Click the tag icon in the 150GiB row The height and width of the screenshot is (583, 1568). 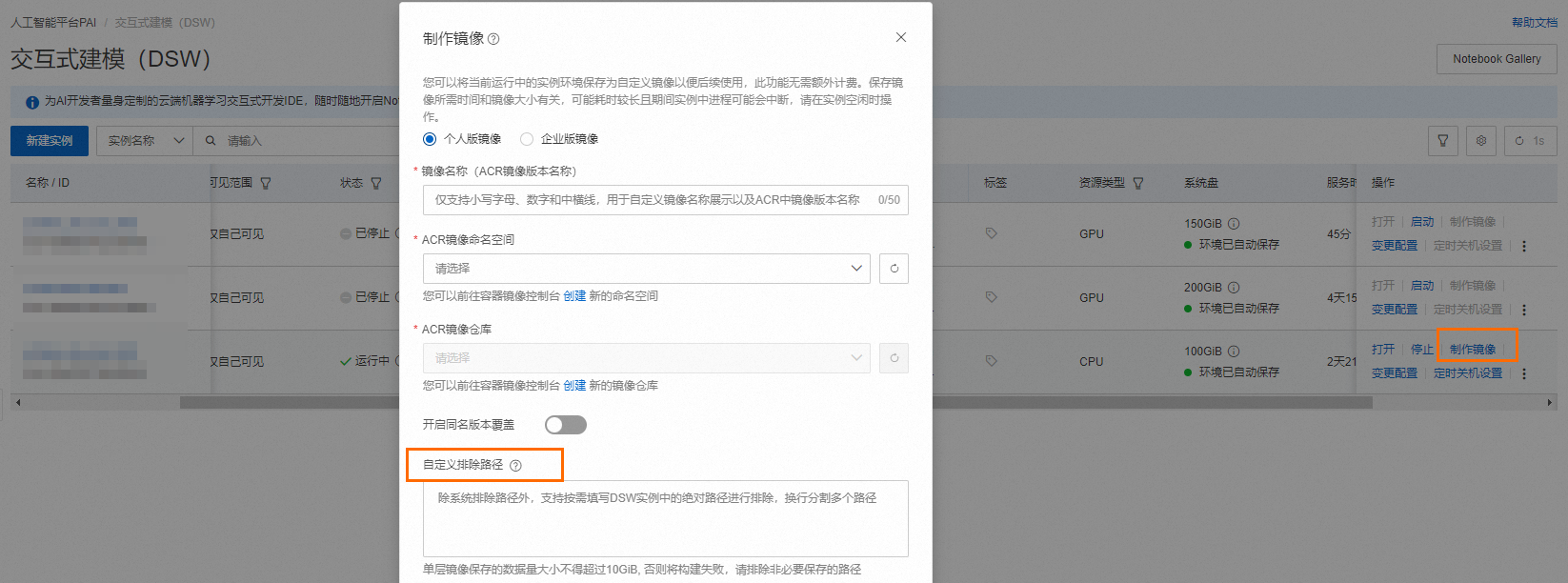tap(991, 233)
